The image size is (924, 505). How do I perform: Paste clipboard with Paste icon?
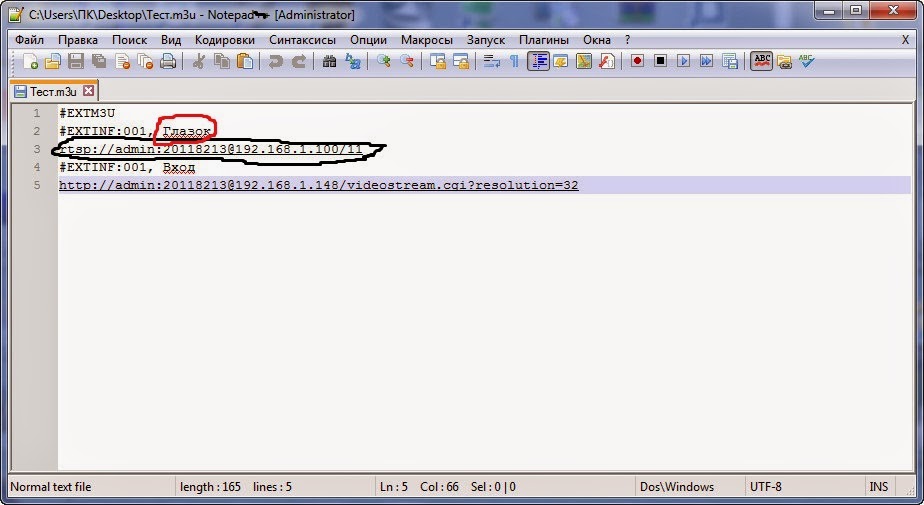pyautogui.click(x=245, y=61)
